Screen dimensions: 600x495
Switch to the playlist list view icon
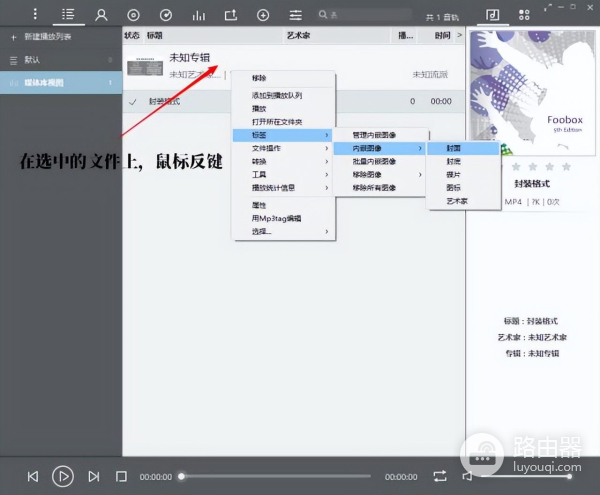(x=68, y=15)
